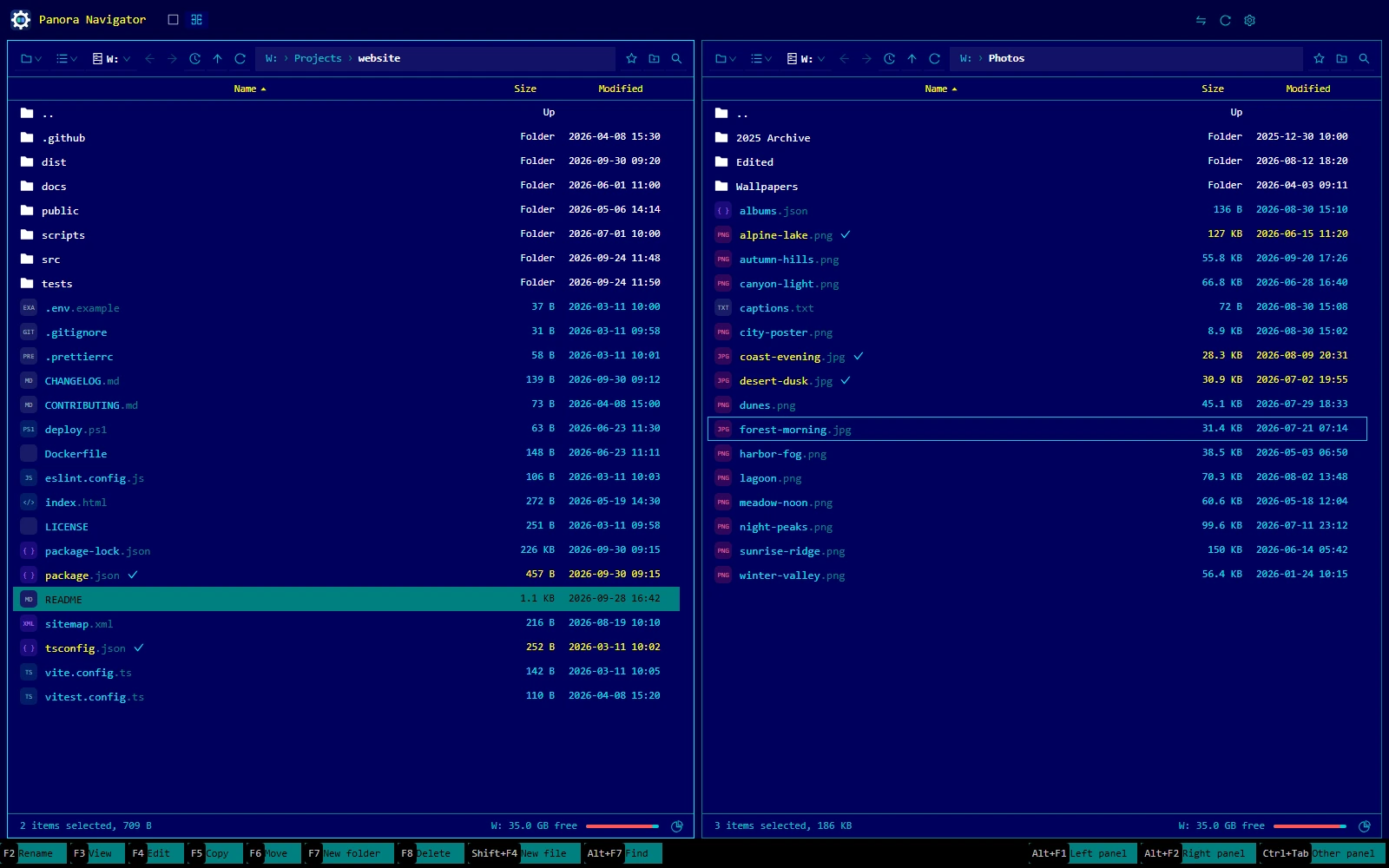This screenshot has height=868, width=1389.
Task: Click left panel disk free space bar
Action: coord(622,825)
